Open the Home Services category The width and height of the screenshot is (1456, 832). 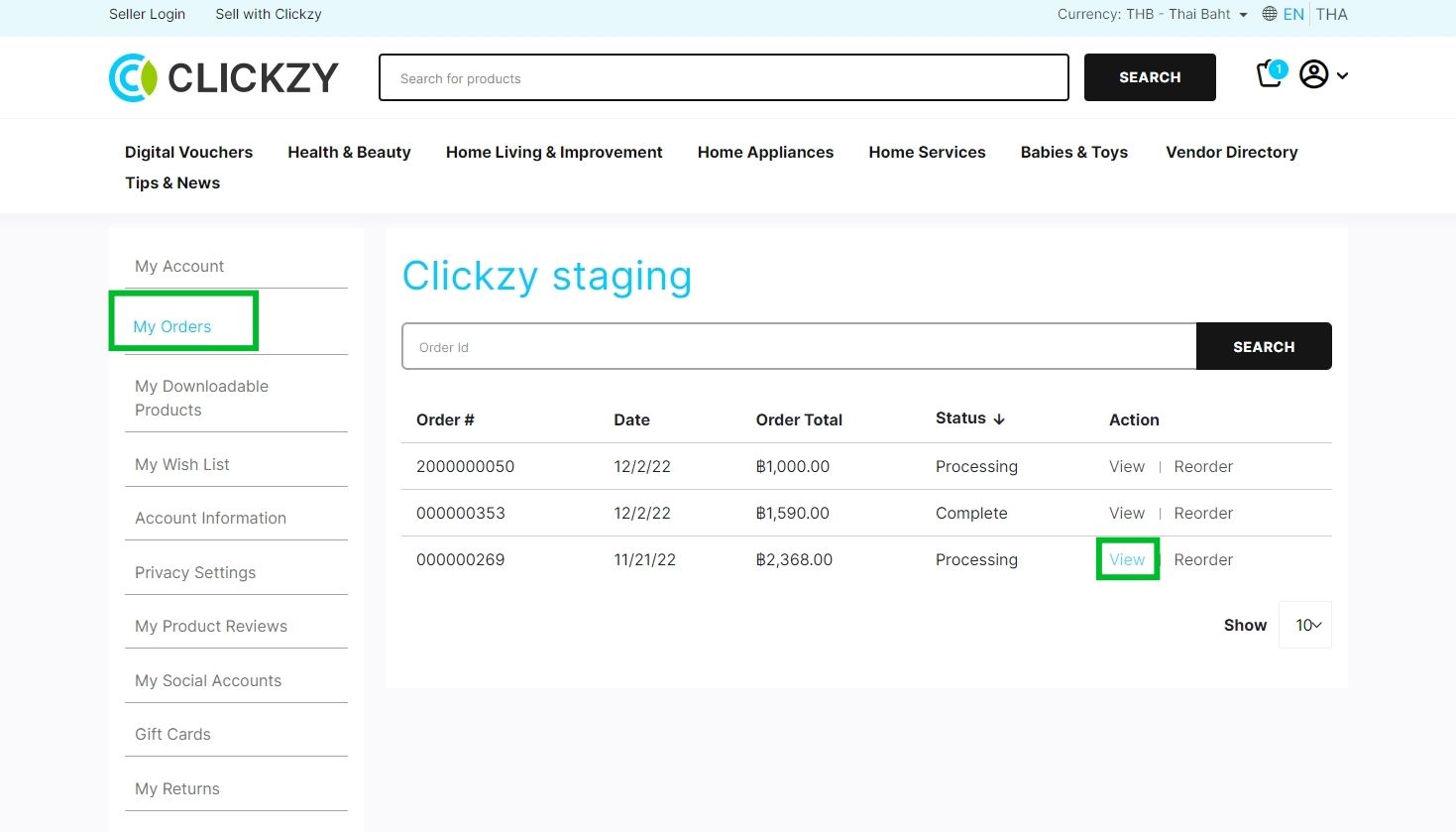(x=927, y=152)
